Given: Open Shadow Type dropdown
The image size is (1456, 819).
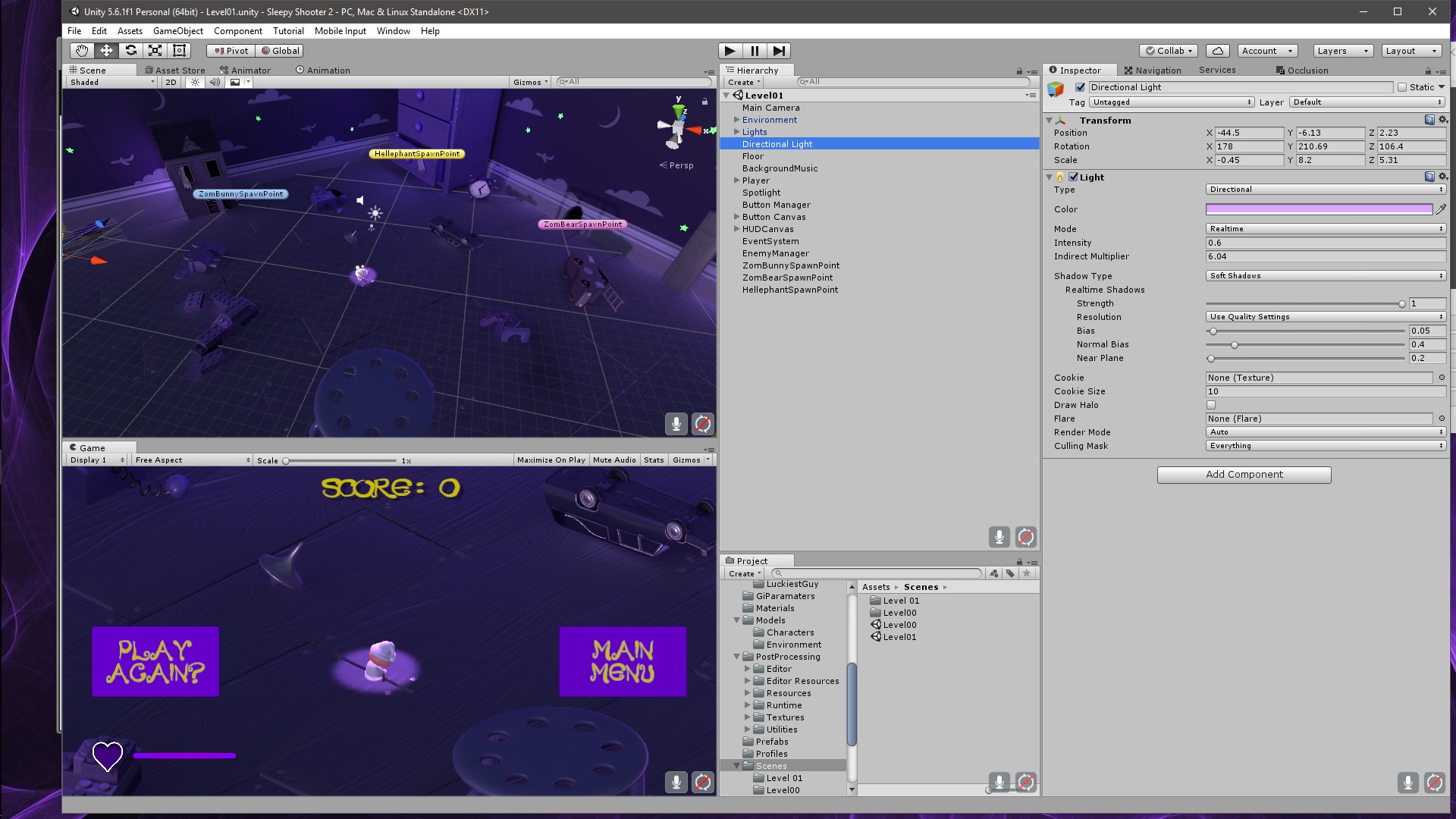Looking at the screenshot, I should [1326, 276].
